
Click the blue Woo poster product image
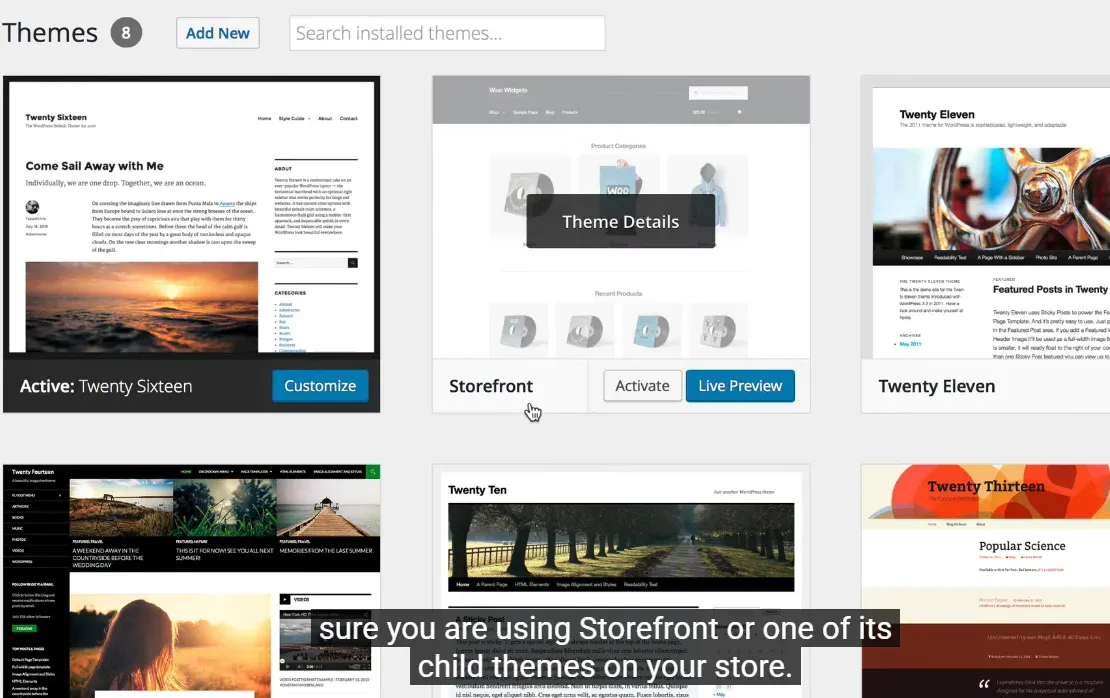(x=620, y=181)
